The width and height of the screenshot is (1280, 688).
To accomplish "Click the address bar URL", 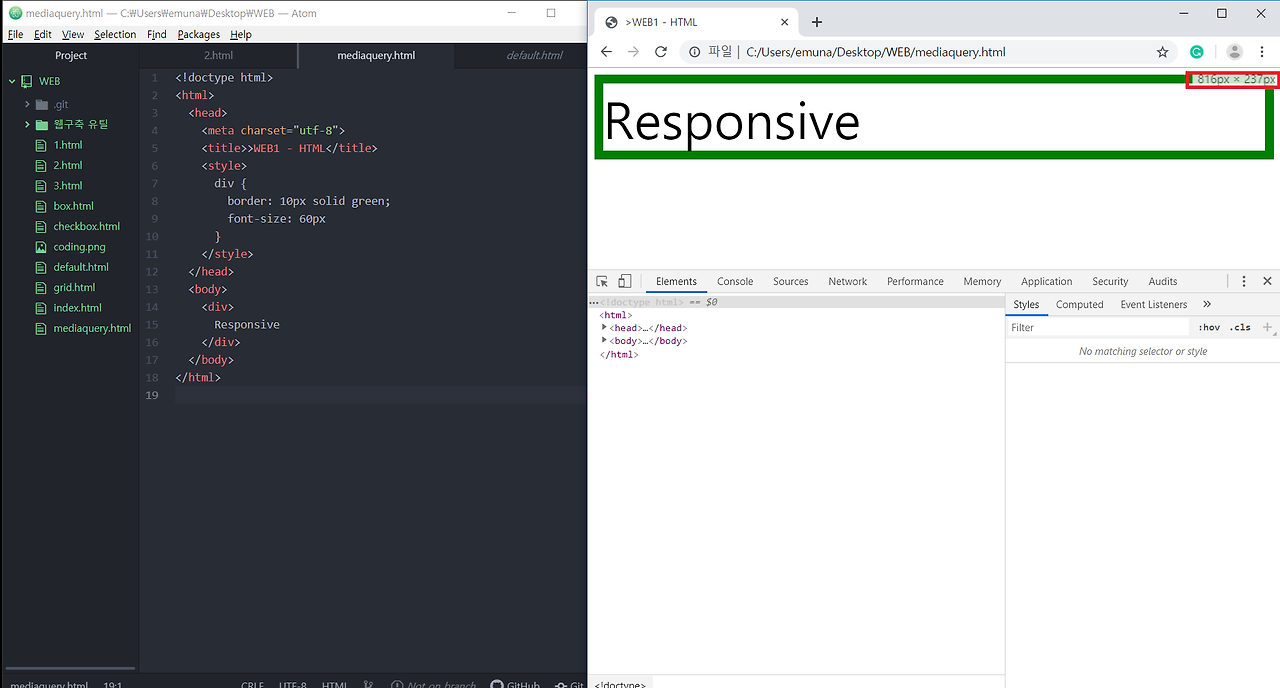I will point(876,52).
